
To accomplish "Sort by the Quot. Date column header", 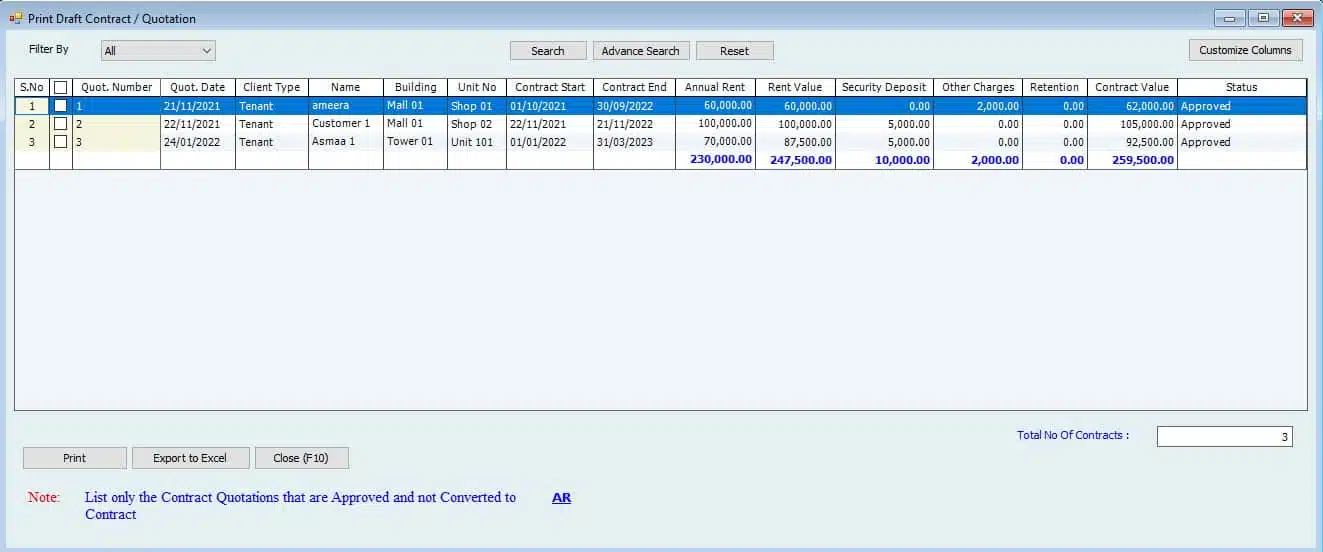I will pos(197,87).
